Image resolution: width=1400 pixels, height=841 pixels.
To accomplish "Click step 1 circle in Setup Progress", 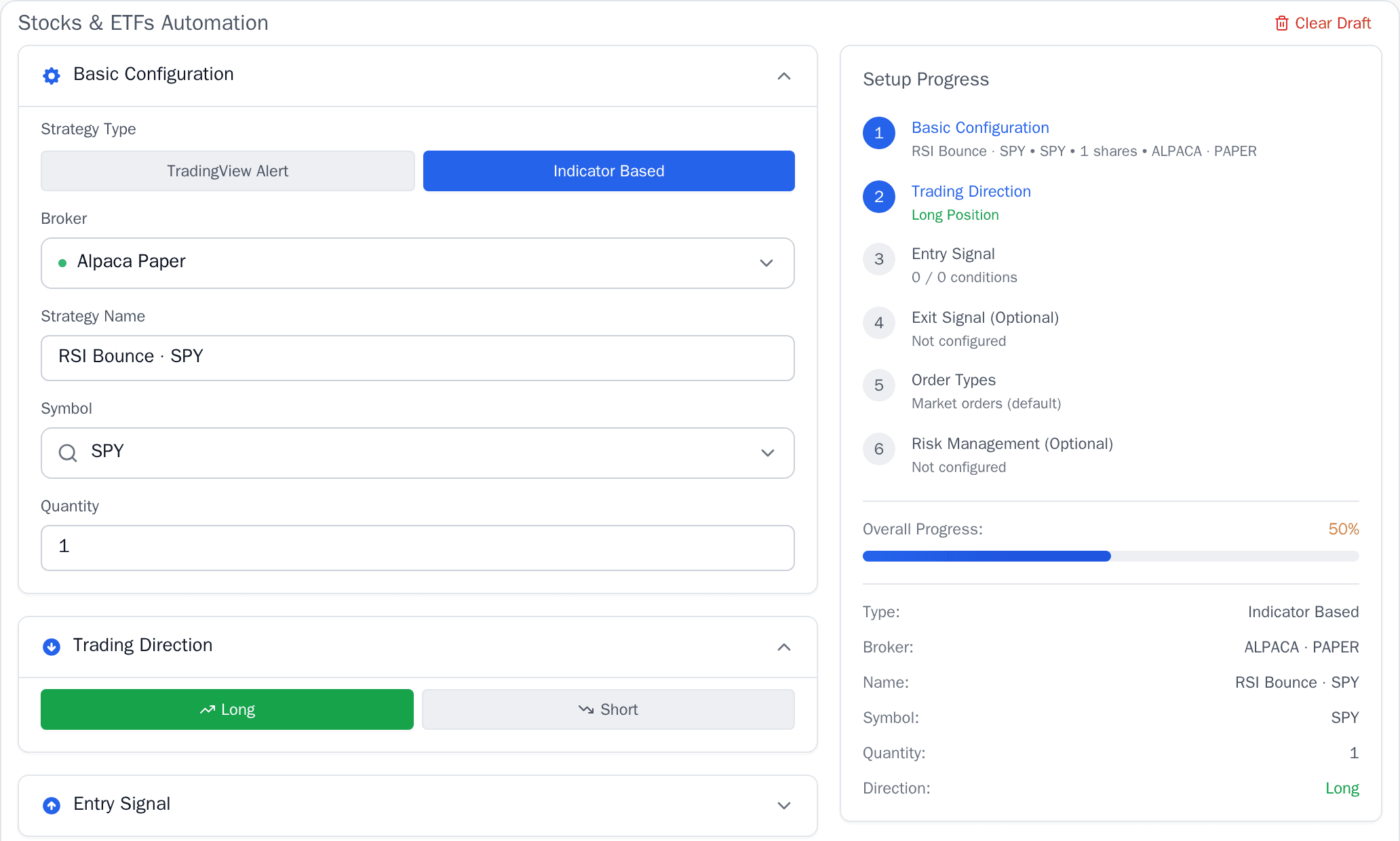I will coord(879,133).
